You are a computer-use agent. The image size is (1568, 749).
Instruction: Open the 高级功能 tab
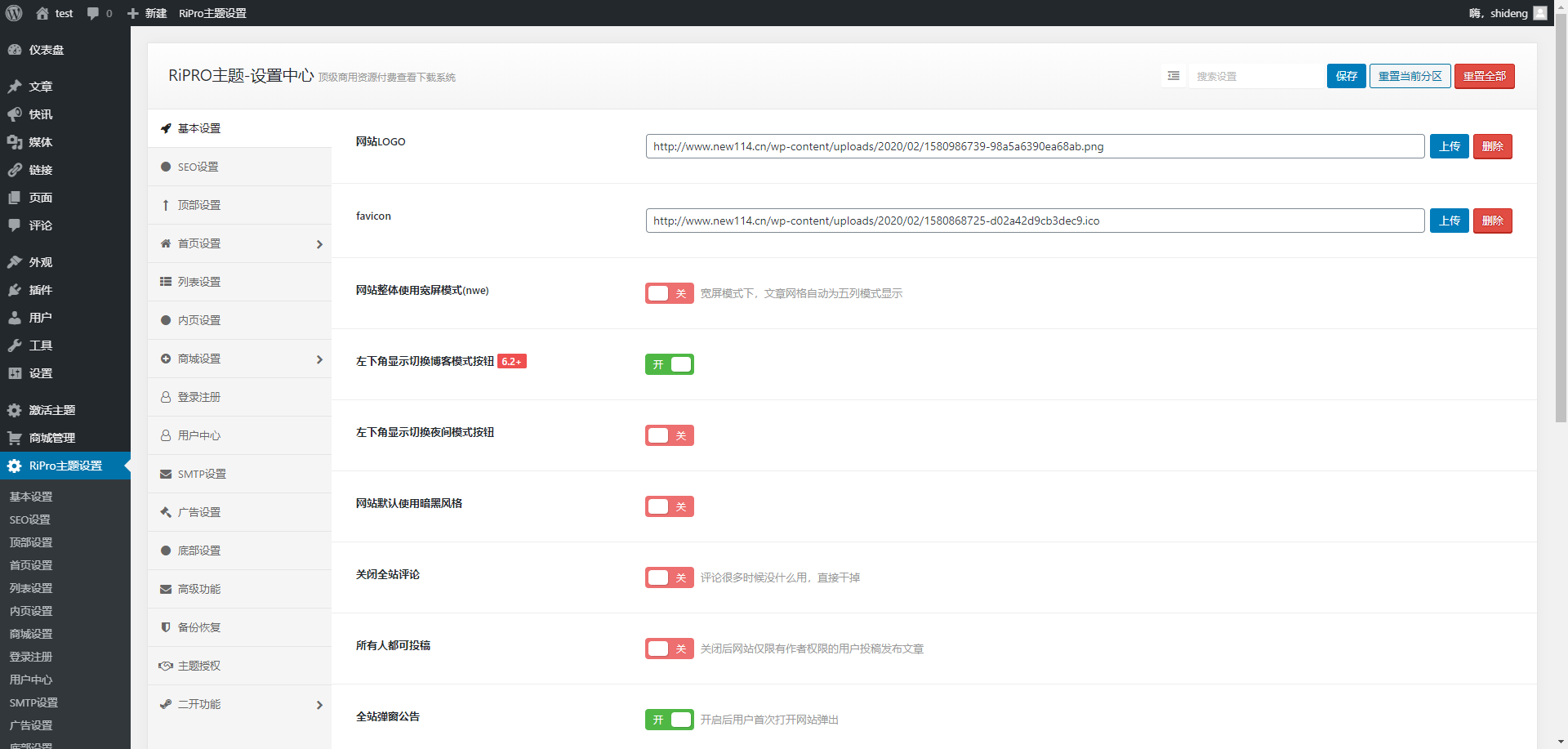point(239,589)
